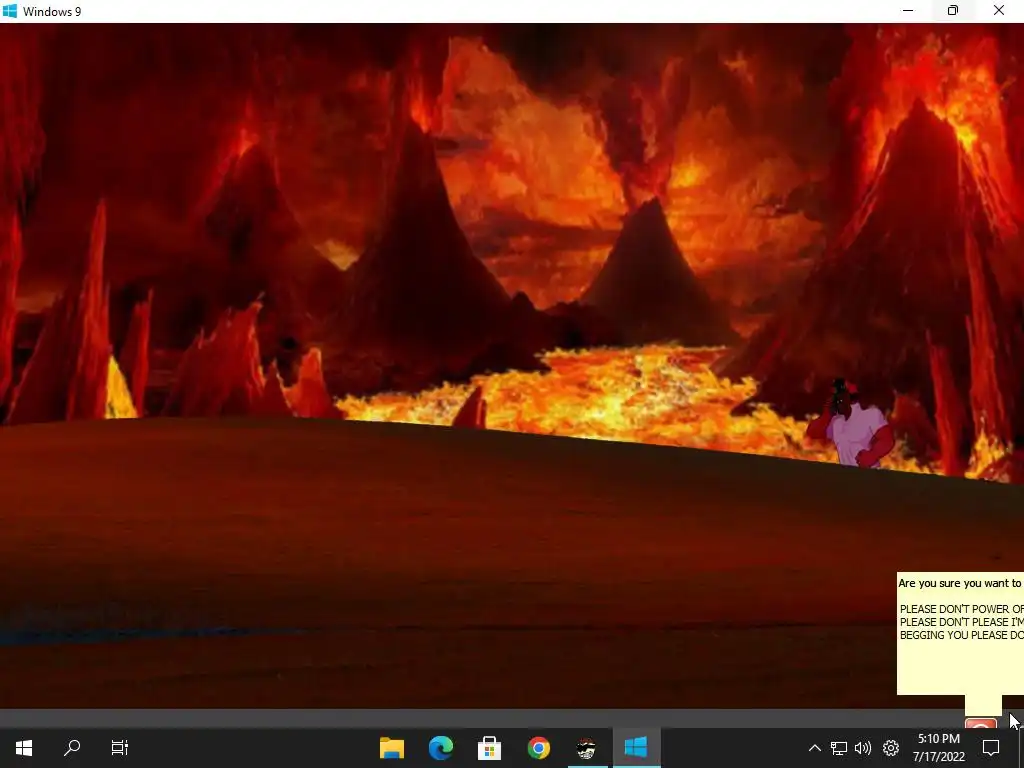Select the active Windows 9 taskbar icon
The height and width of the screenshot is (768, 1024).
[x=635, y=747]
